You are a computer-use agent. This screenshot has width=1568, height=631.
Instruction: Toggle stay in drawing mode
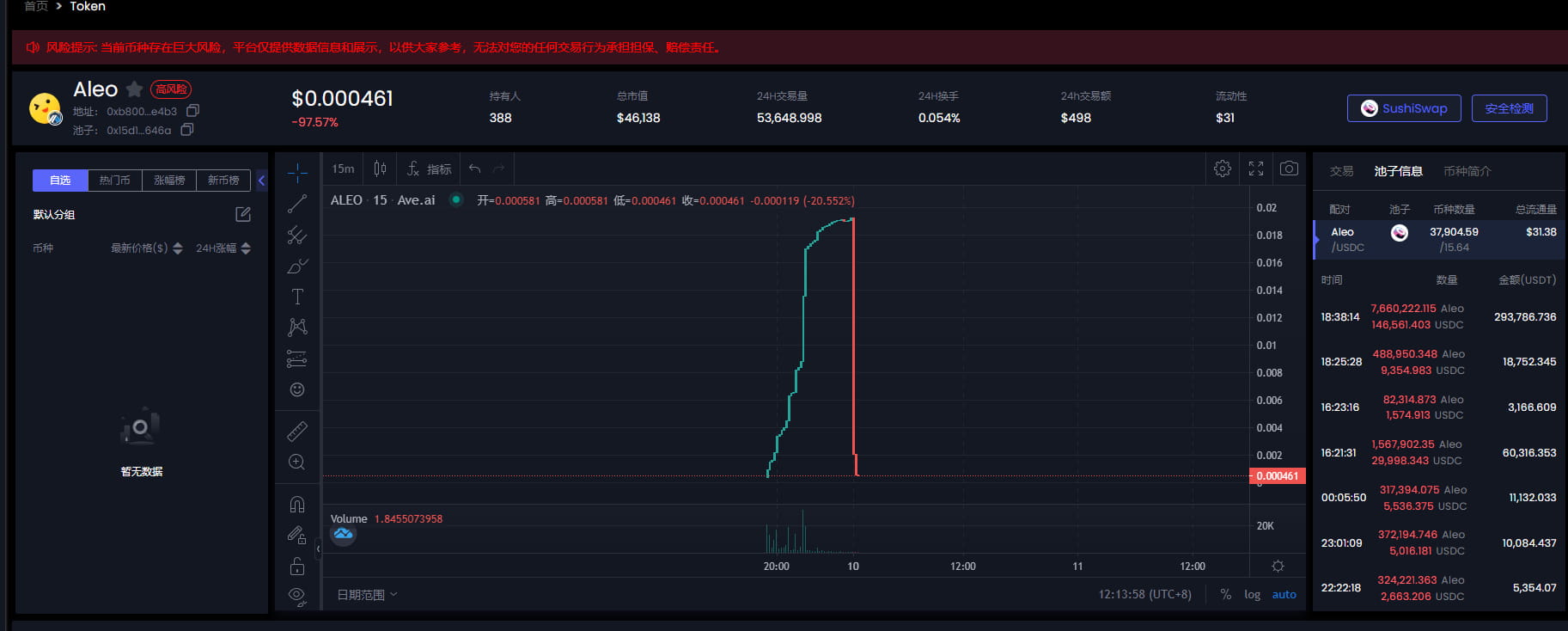click(297, 536)
